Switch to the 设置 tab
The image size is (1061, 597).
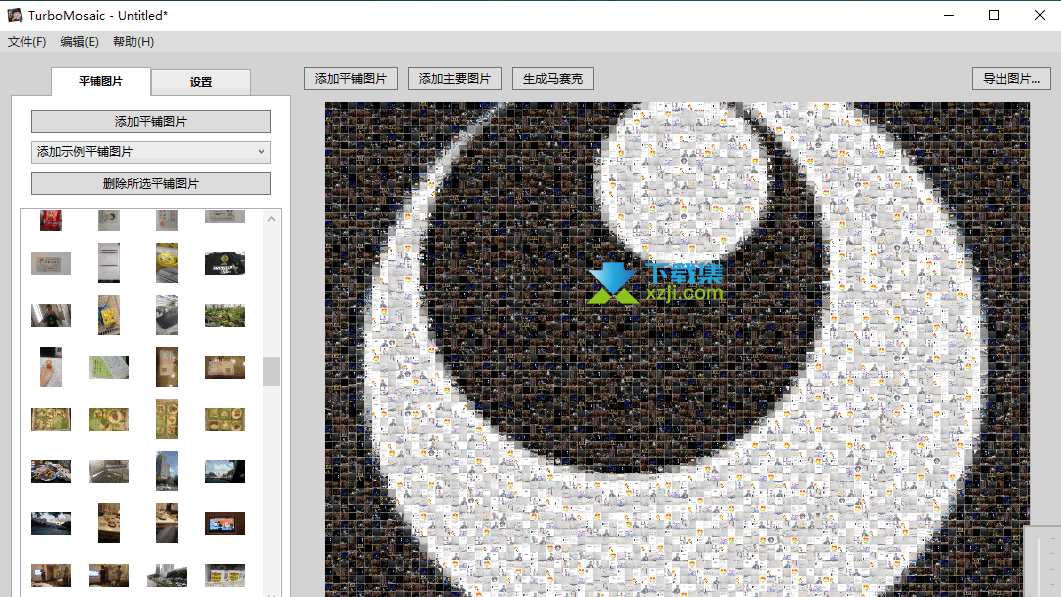(x=201, y=82)
